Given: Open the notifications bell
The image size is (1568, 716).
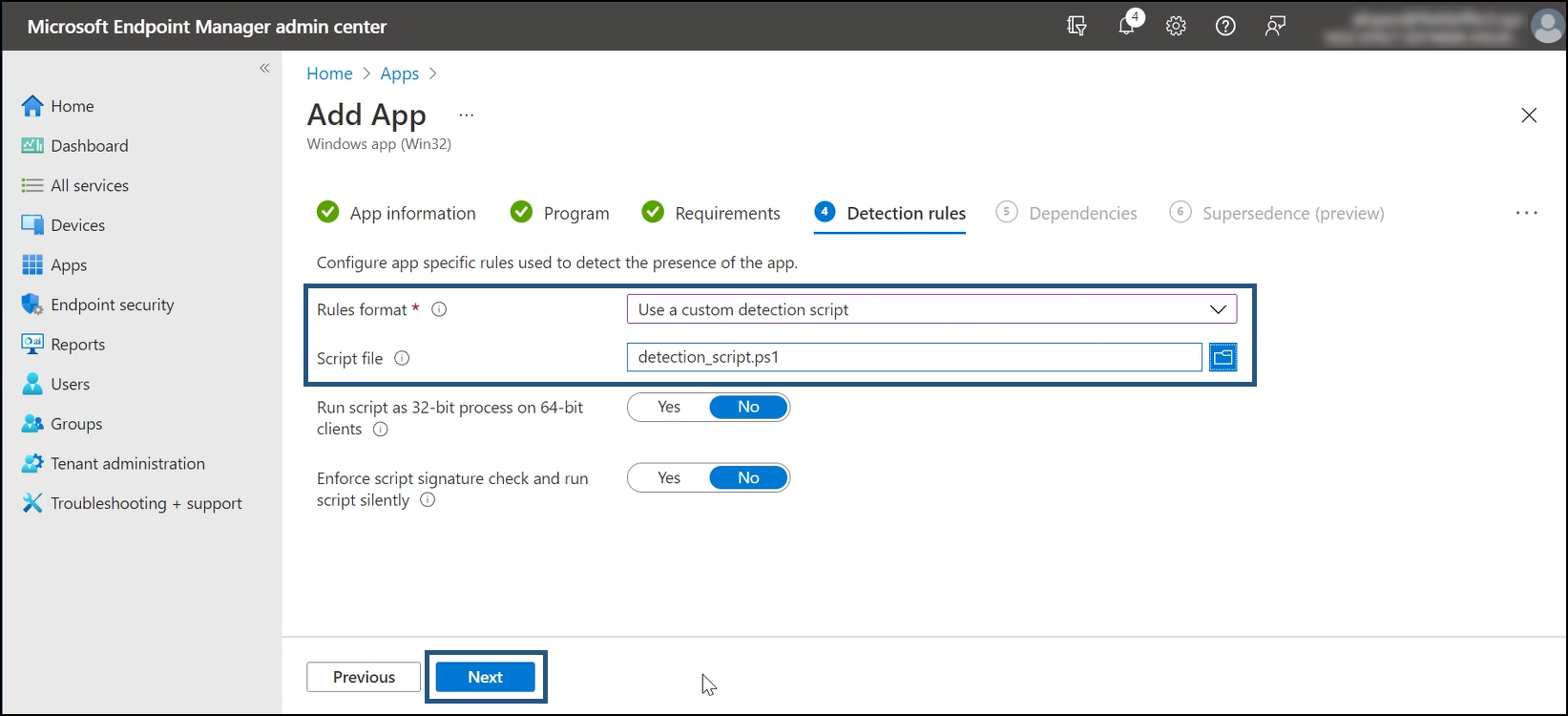Looking at the screenshot, I should click(1128, 25).
